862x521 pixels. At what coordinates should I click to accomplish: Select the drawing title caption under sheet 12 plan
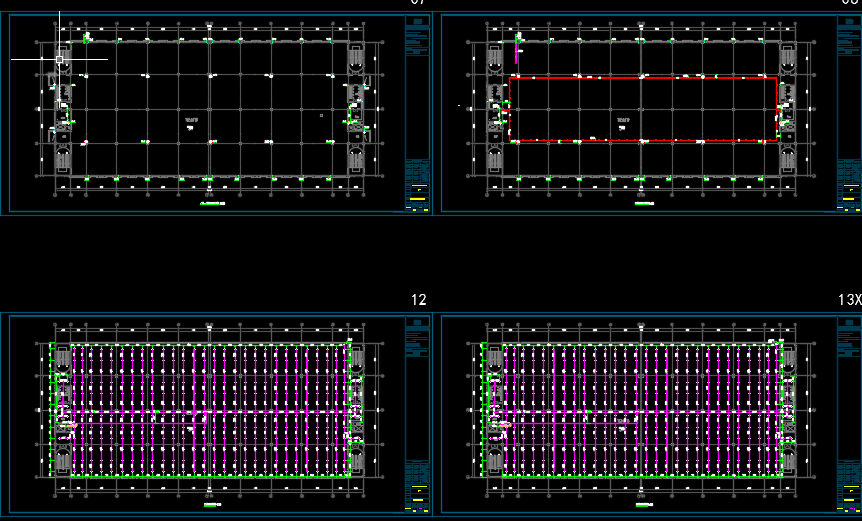click(x=212, y=505)
